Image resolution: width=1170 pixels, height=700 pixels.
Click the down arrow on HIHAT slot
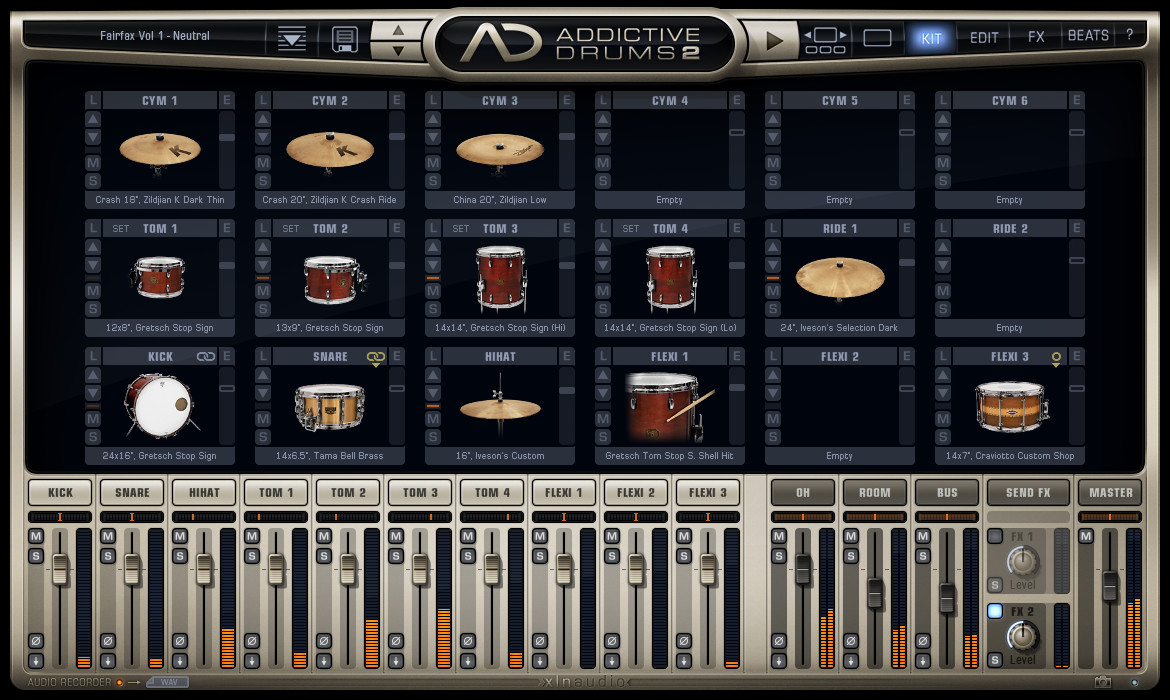pos(433,393)
